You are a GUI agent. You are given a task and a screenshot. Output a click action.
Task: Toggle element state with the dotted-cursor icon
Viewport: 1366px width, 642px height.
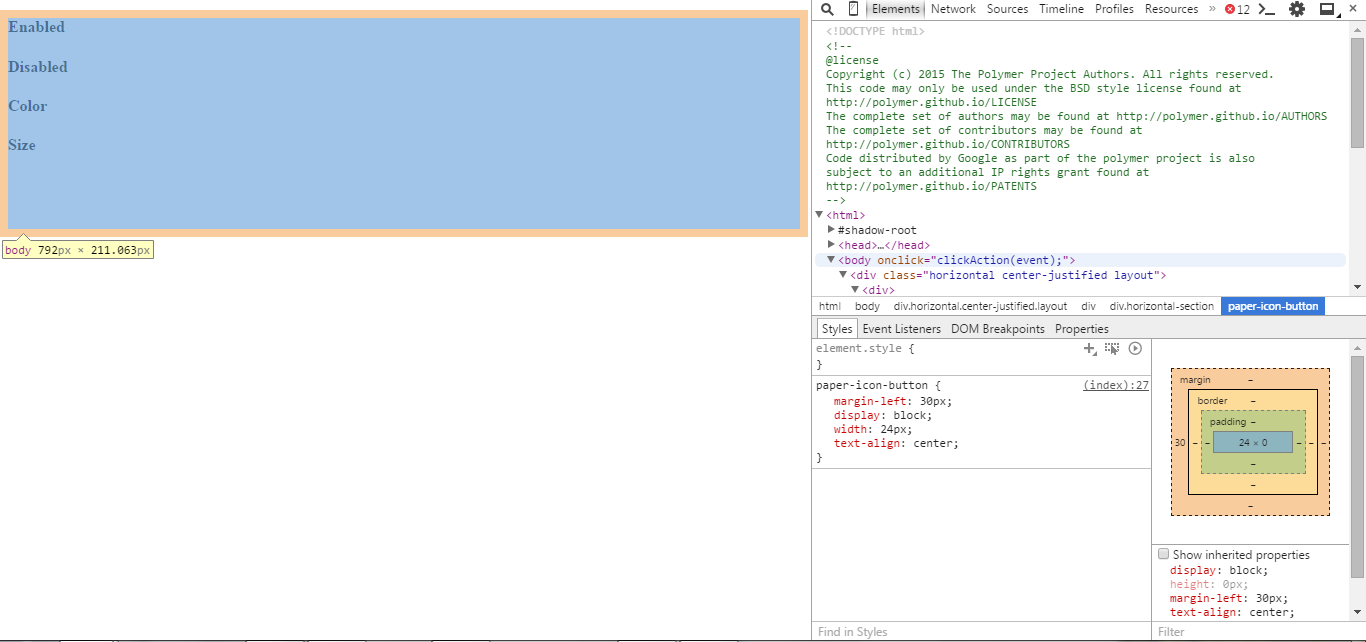(1112, 348)
